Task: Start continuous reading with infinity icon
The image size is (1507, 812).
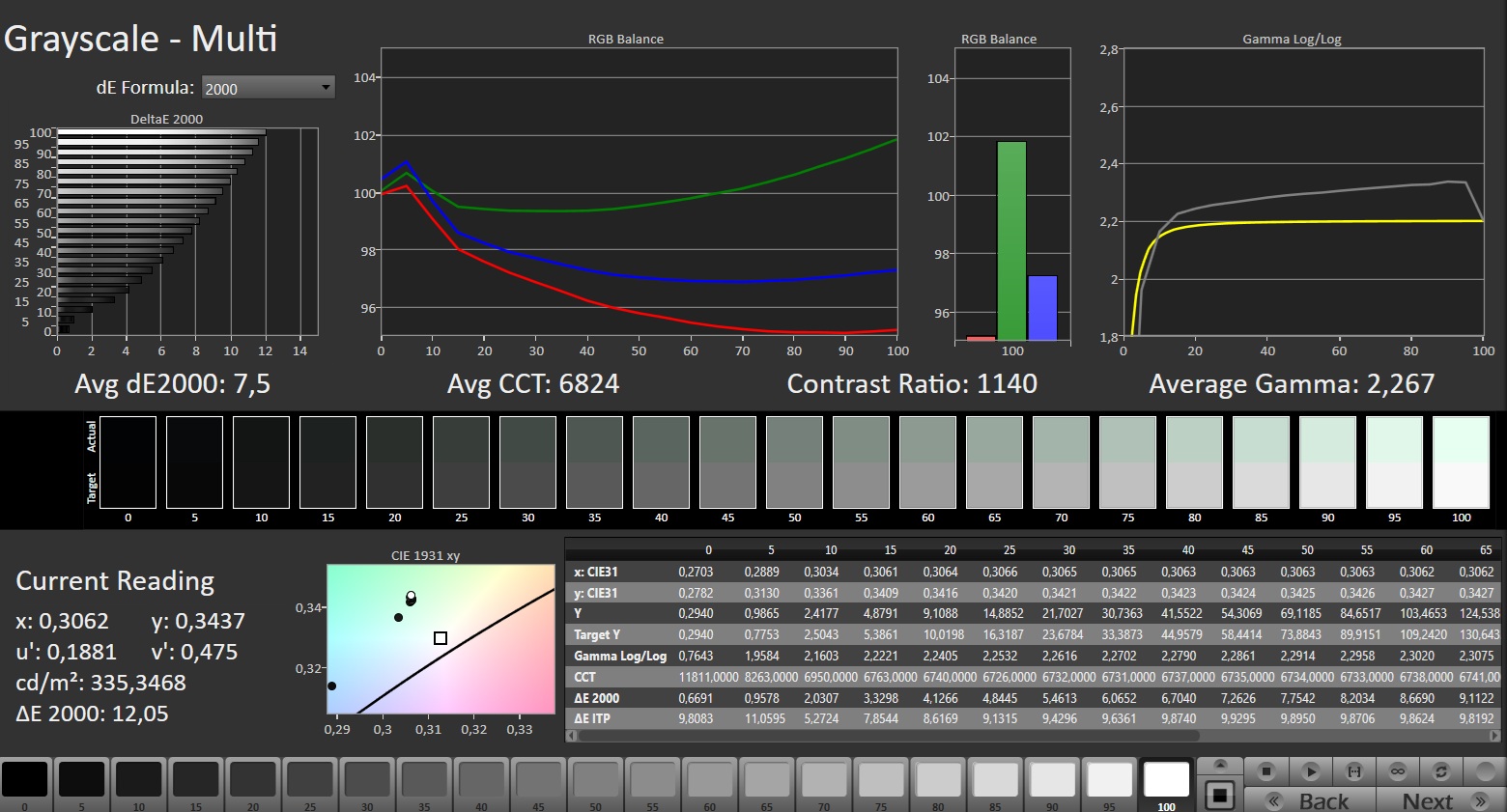Action: pyautogui.click(x=1398, y=771)
